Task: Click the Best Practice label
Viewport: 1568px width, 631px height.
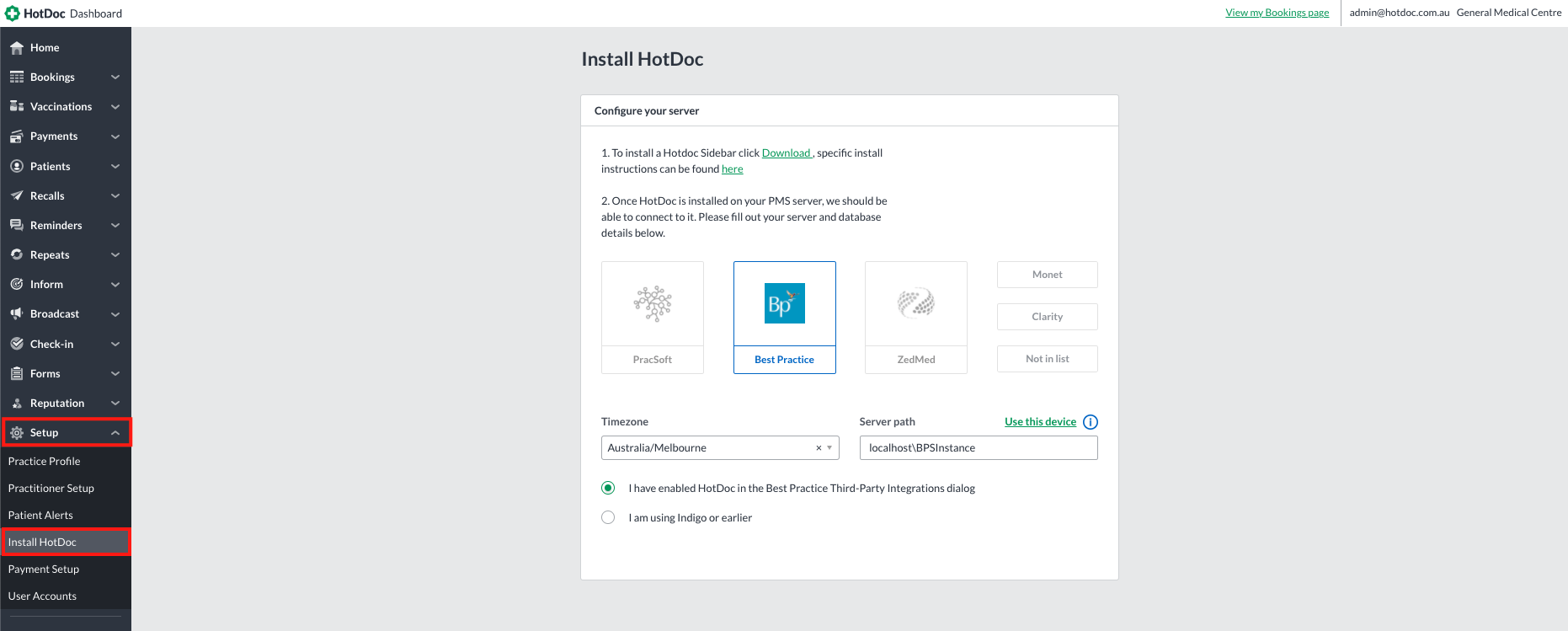Action: tap(785, 360)
